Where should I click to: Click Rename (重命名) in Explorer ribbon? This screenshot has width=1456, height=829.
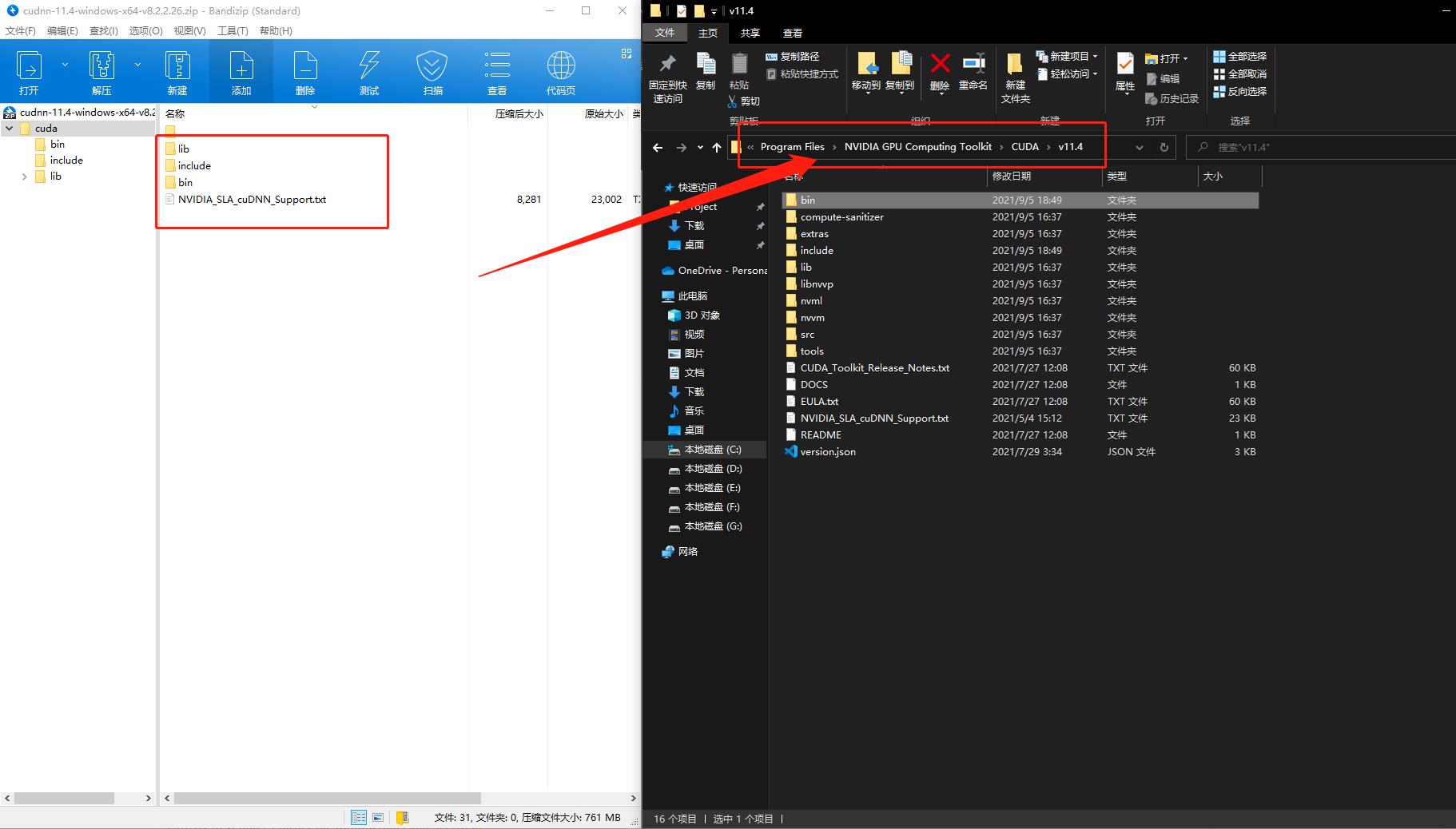[x=973, y=72]
